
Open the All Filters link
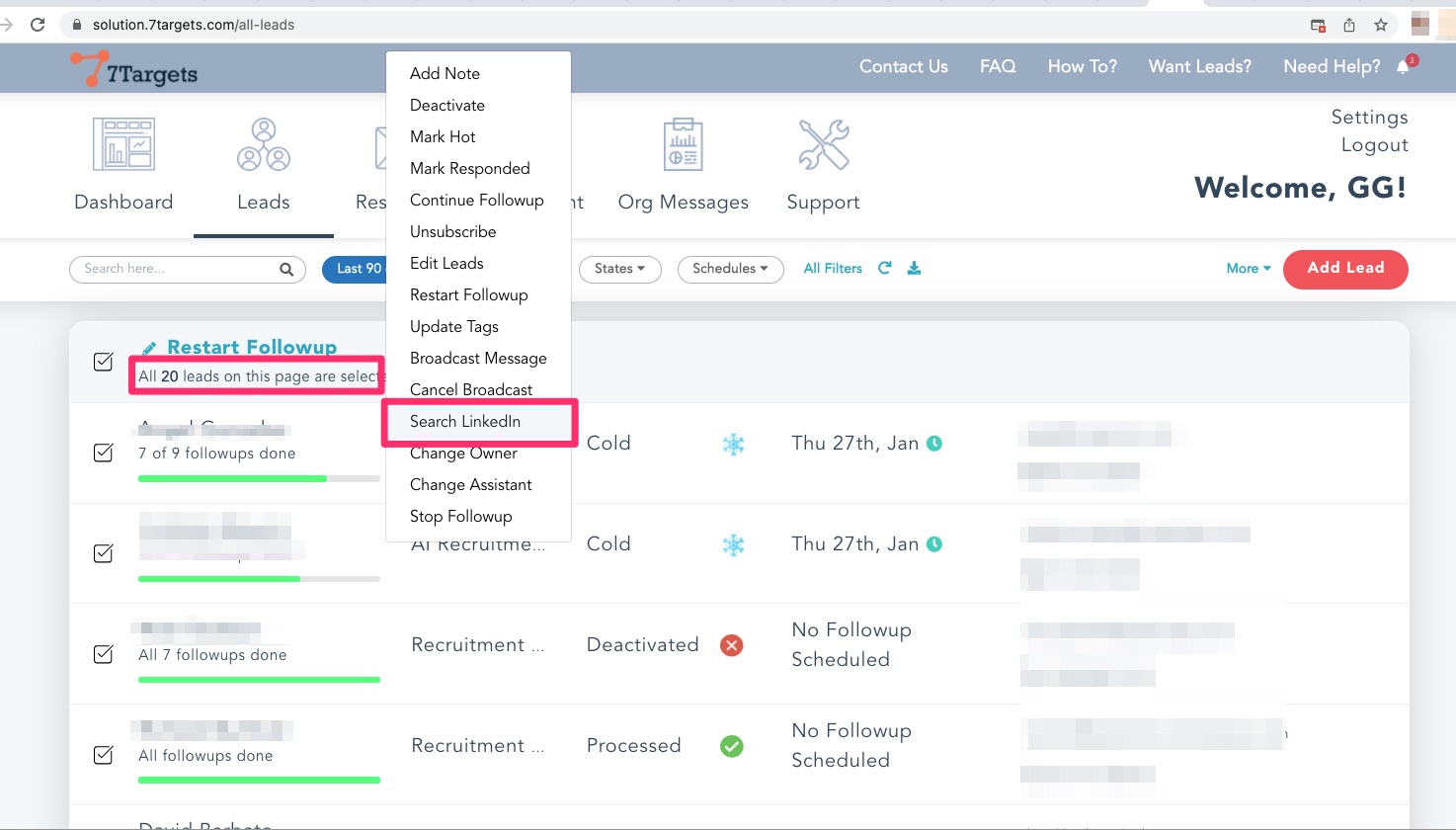[833, 269]
